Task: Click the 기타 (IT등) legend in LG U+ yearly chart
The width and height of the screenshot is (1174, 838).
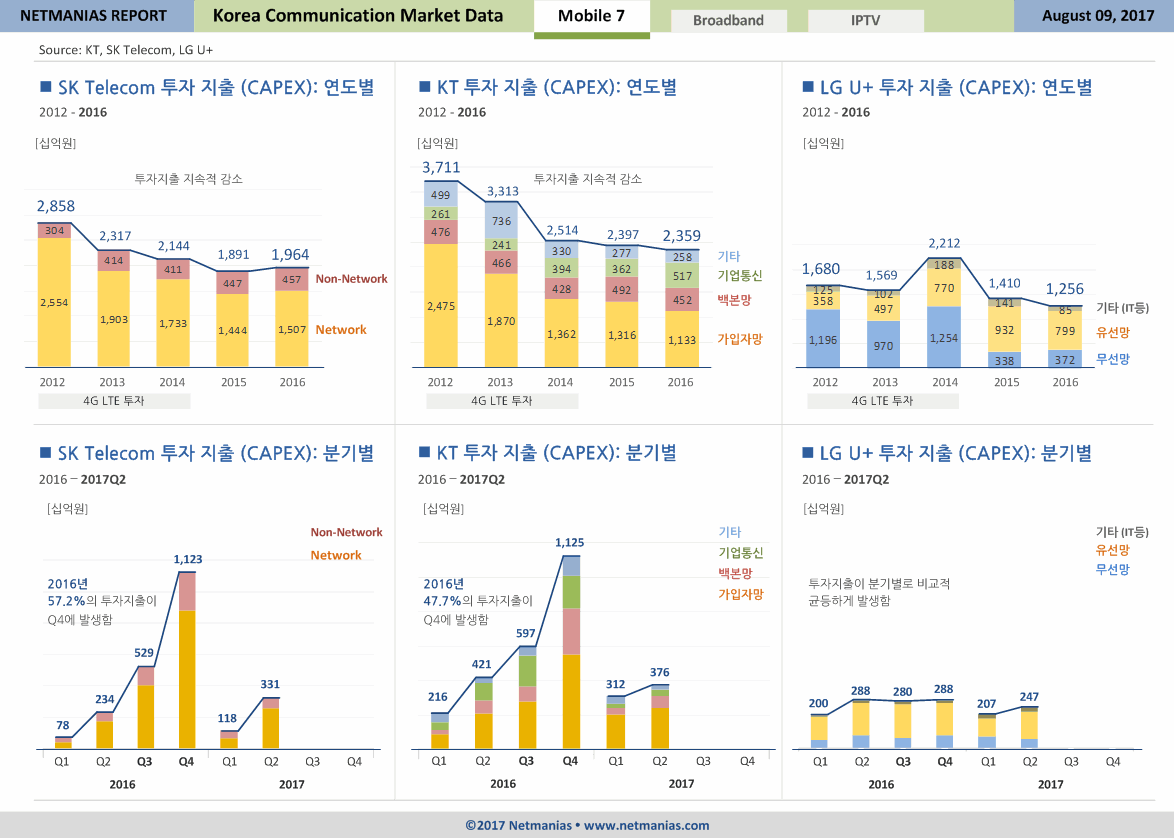Action: click(1122, 308)
